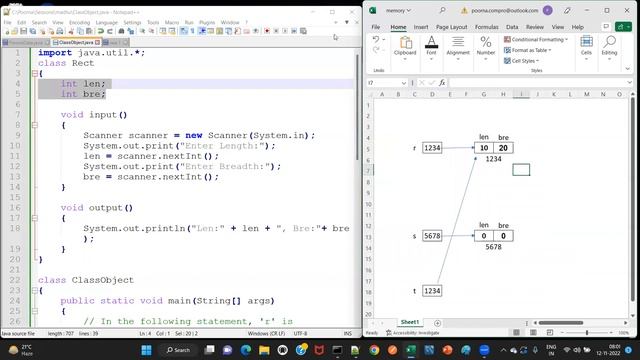Screen dimensions: 640x360
Task: Expand the Name Box dropdown arrow
Action: click(404, 83)
